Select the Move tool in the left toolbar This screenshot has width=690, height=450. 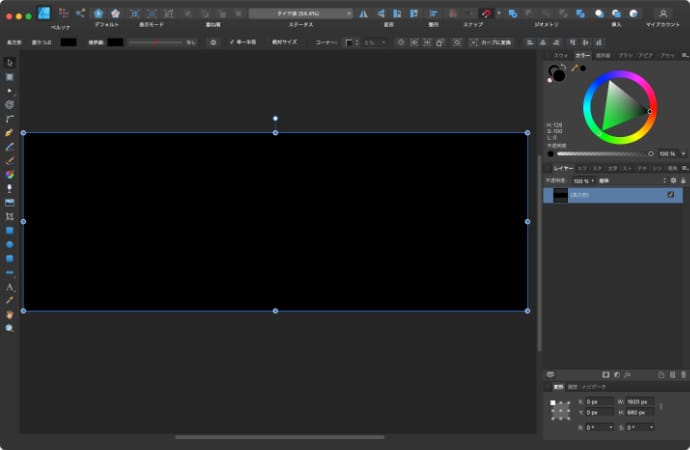pos(9,62)
